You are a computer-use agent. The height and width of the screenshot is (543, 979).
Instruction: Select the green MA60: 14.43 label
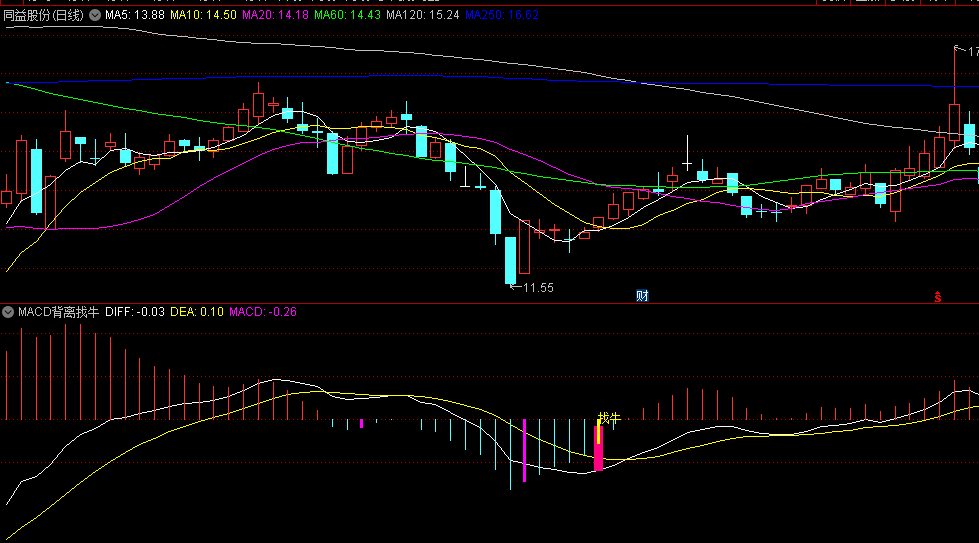[347, 15]
